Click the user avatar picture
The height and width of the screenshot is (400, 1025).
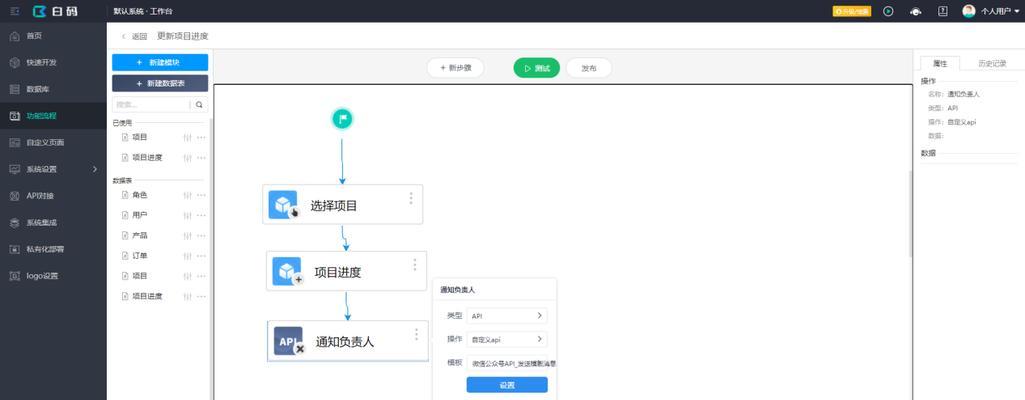969,11
